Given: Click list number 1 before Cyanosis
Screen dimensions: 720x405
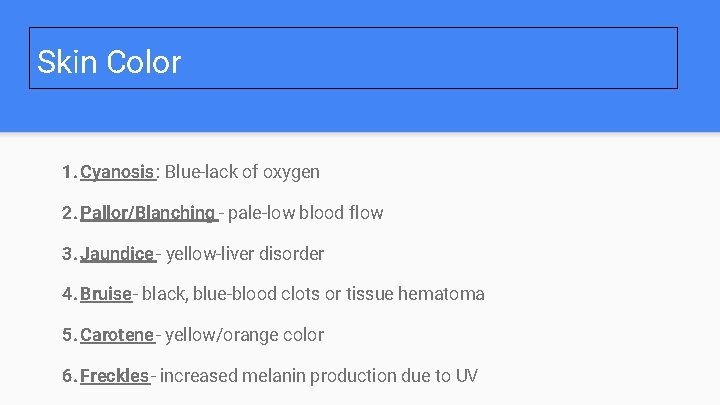Looking at the screenshot, I should pos(66,172).
